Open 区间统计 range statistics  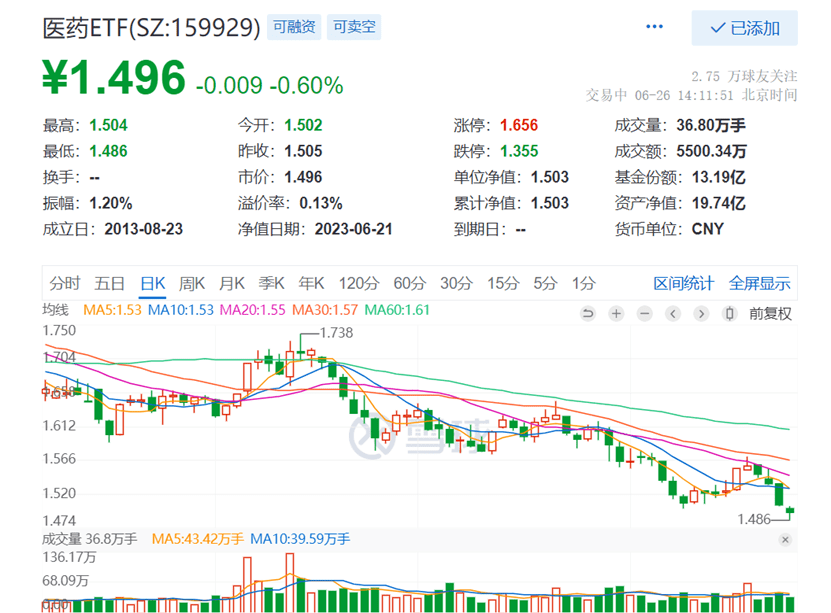pyautogui.click(x=684, y=283)
